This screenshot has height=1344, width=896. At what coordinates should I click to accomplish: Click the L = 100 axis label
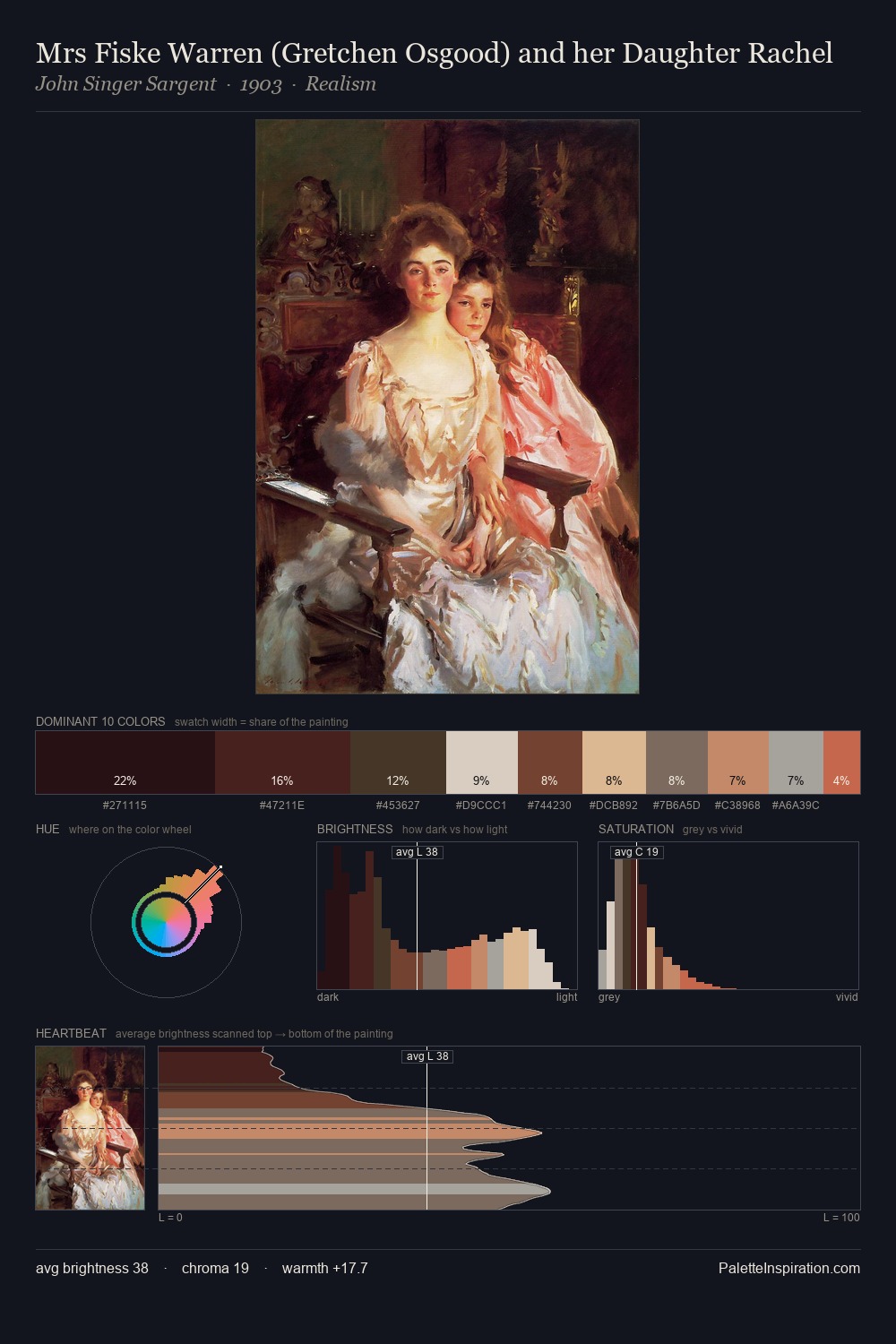point(841,1218)
